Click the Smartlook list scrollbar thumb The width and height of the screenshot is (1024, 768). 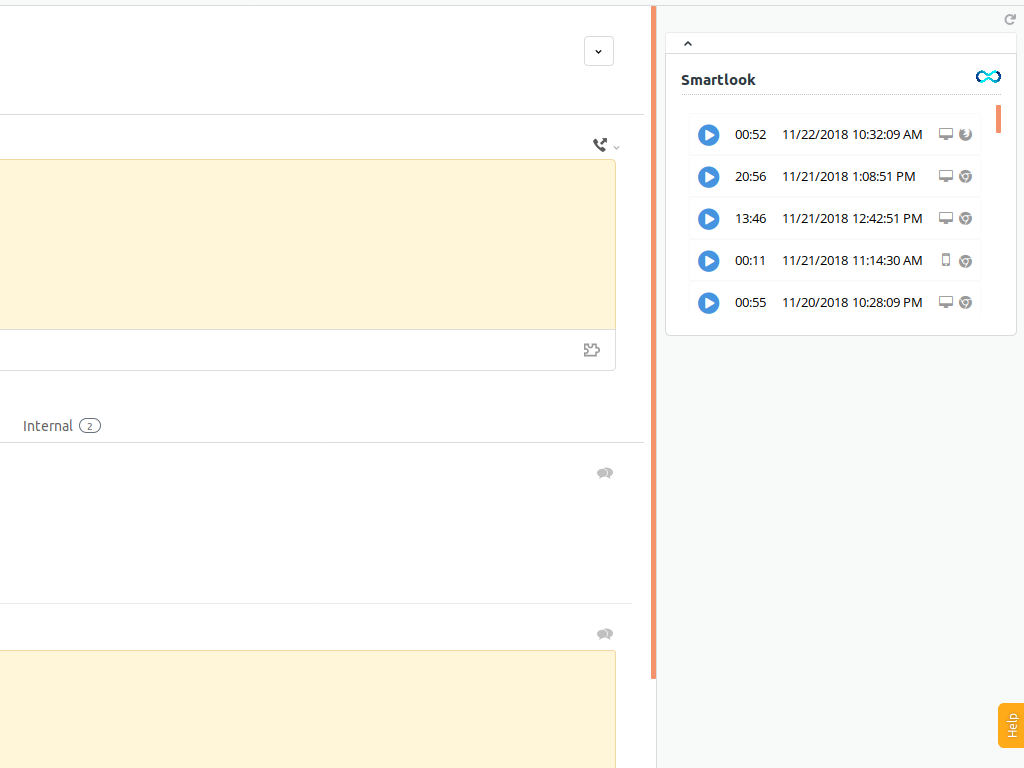(998, 118)
